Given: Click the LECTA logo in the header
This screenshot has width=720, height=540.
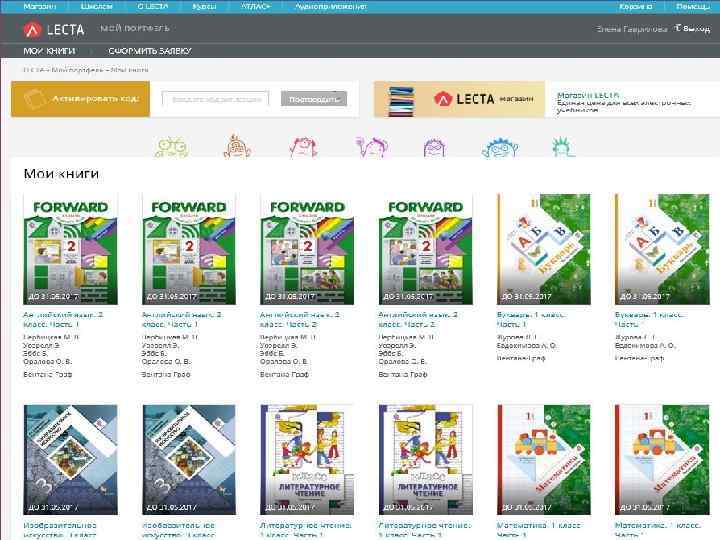Looking at the screenshot, I should (54, 29).
